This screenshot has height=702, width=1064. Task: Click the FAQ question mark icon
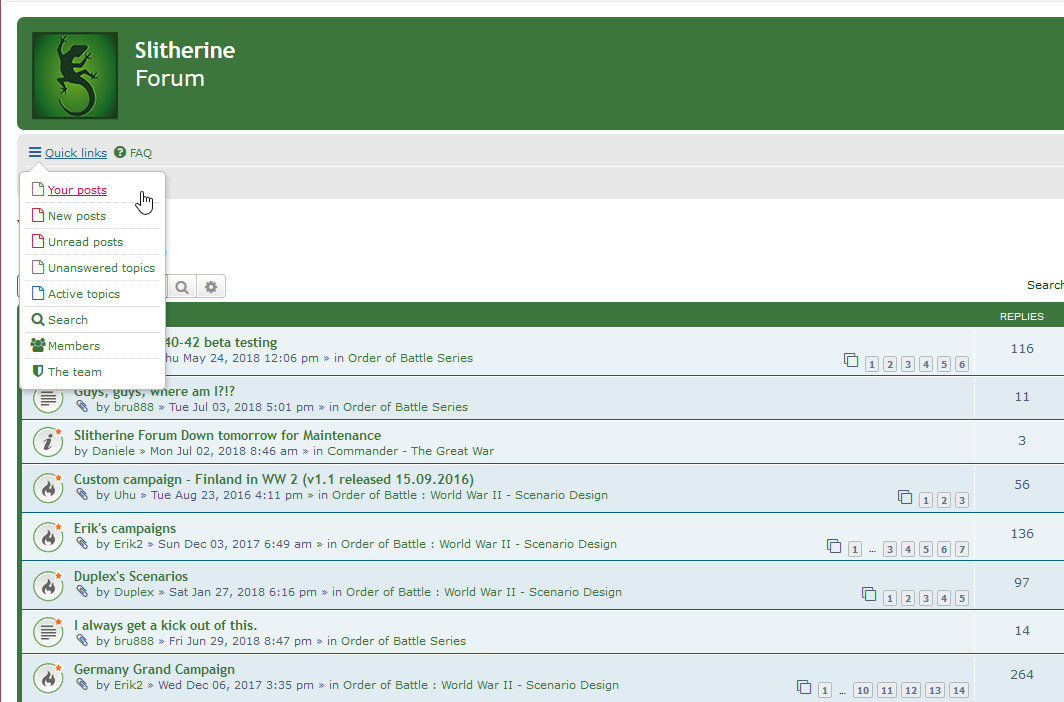pyautogui.click(x=119, y=153)
